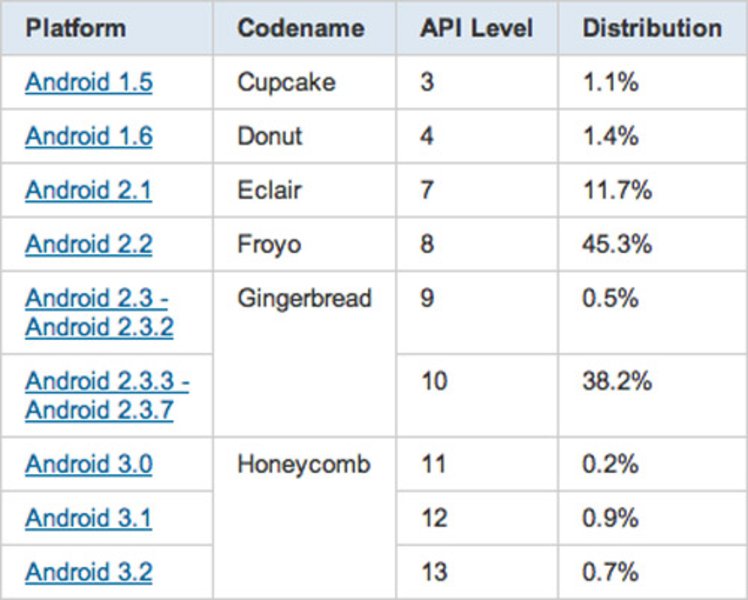Image resolution: width=748 pixels, height=600 pixels.
Task: Select the Android 3.2 link
Action: [89, 572]
